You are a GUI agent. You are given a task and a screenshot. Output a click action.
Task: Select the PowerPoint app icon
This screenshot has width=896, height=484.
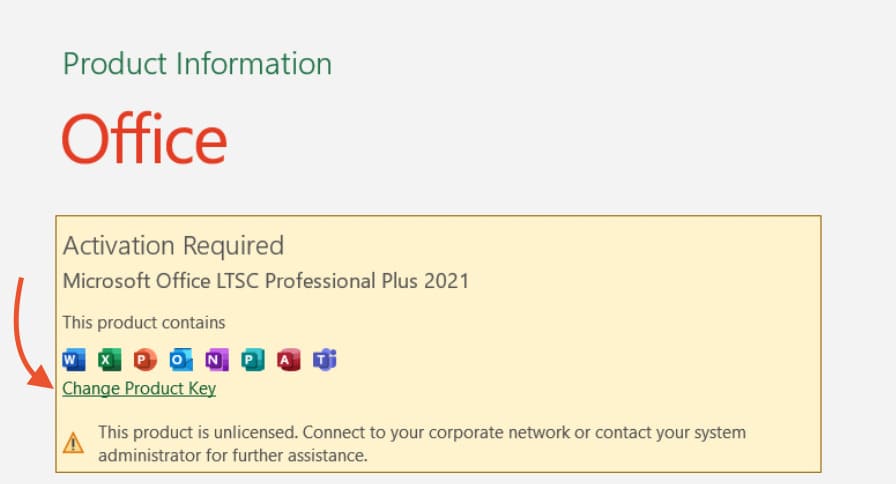[x=145, y=360]
